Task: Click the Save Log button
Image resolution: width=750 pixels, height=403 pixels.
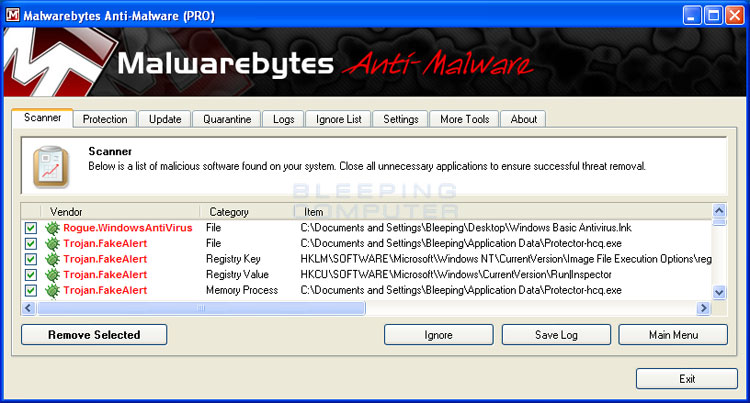Action: [556, 335]
